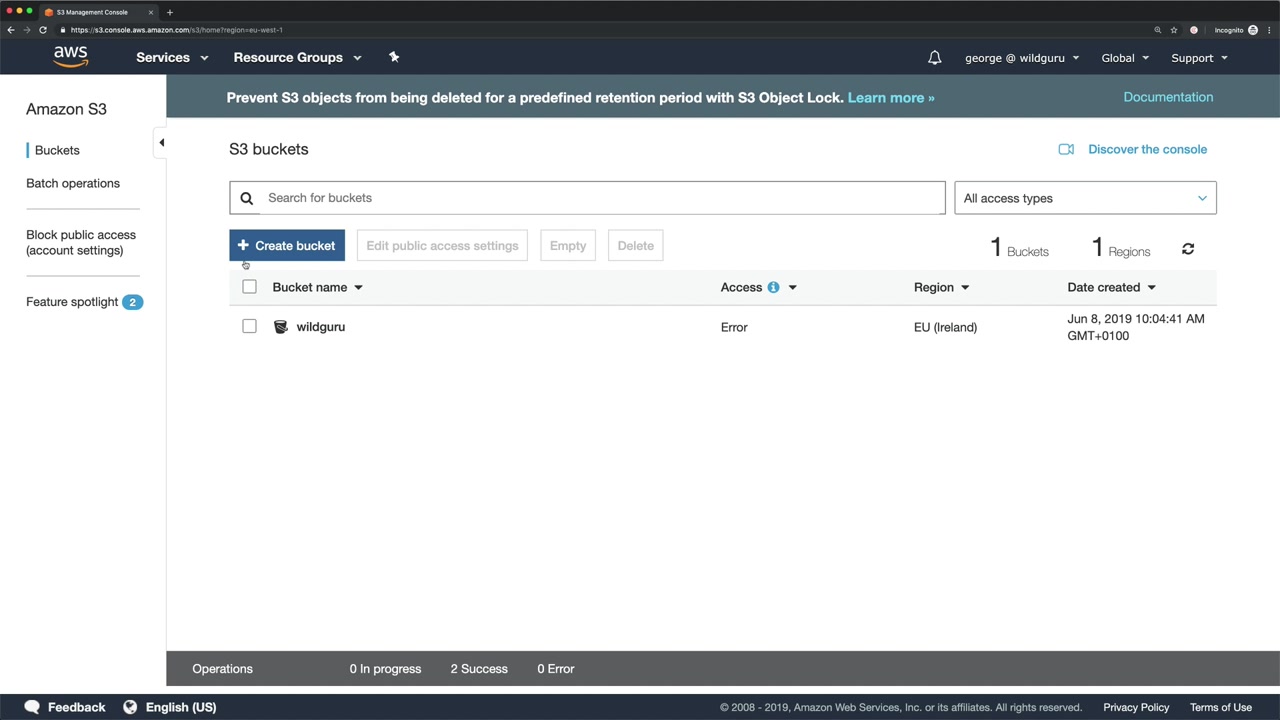Image resolution: width=1280 pixels, height=720 pixels.
Task: Click the Feedback speech bubble icon
Action: (32, 707)
